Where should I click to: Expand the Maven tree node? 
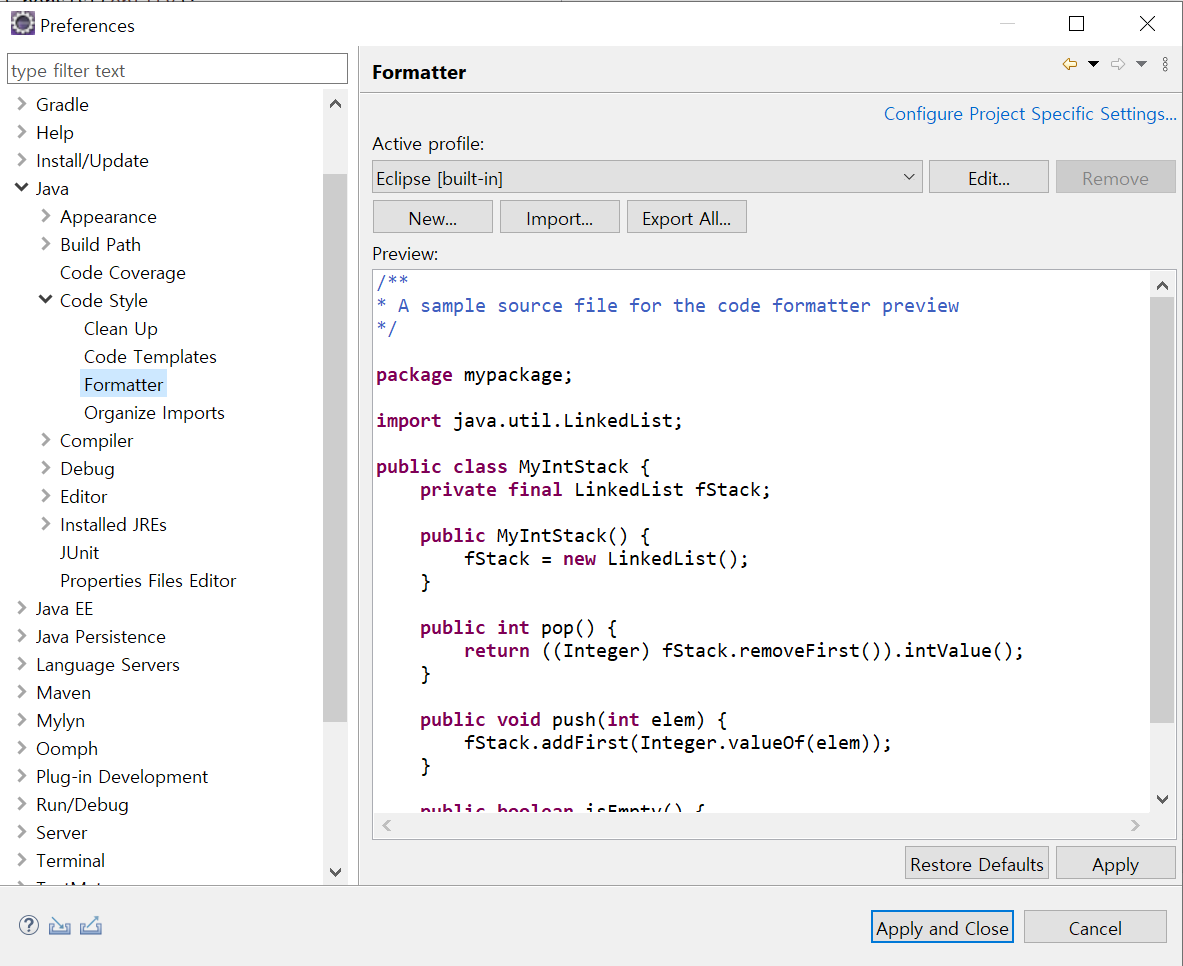pyautogui.click(x=22, y=692)
